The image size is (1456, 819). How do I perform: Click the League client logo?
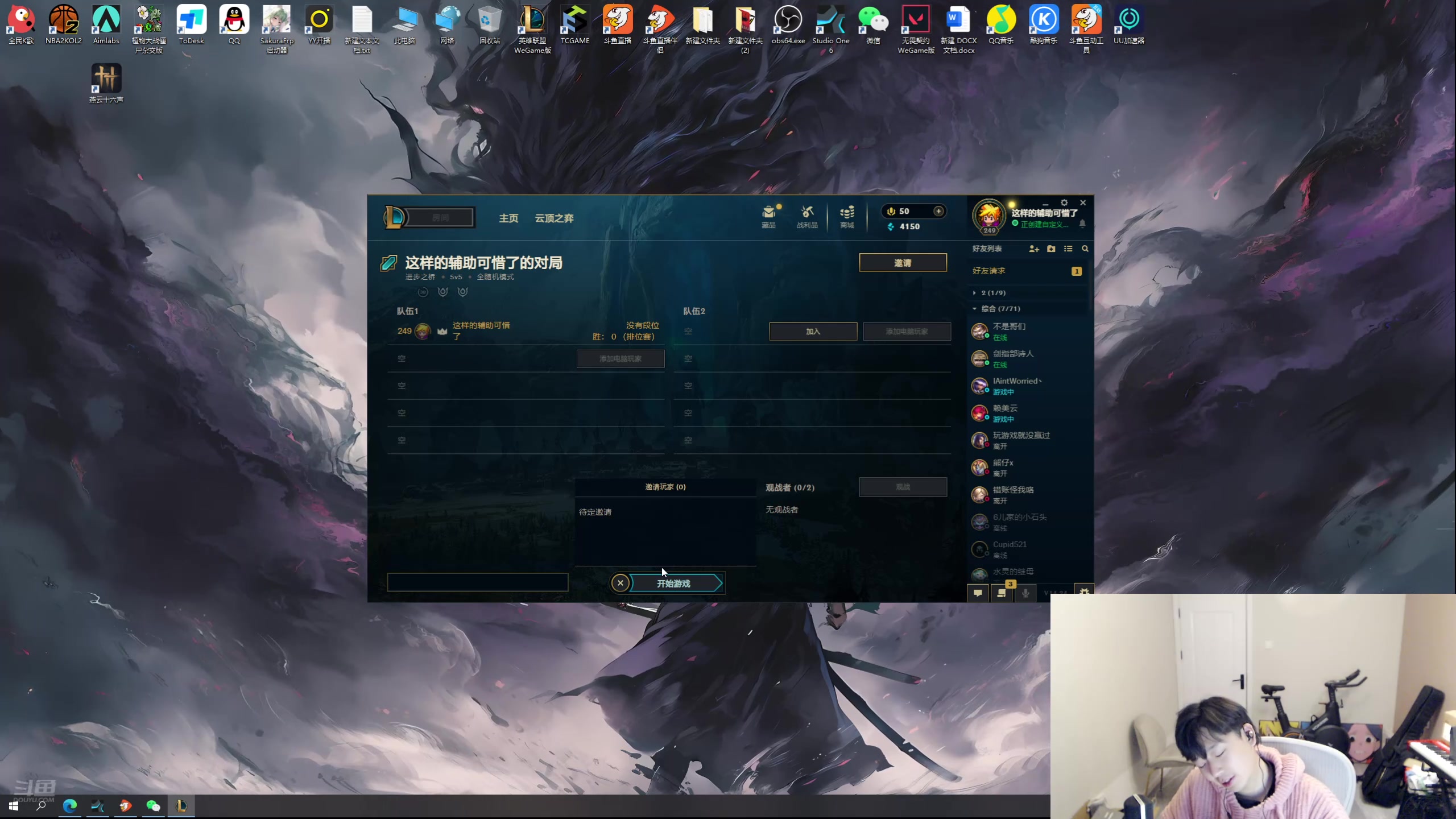click(x=395, y=217)
